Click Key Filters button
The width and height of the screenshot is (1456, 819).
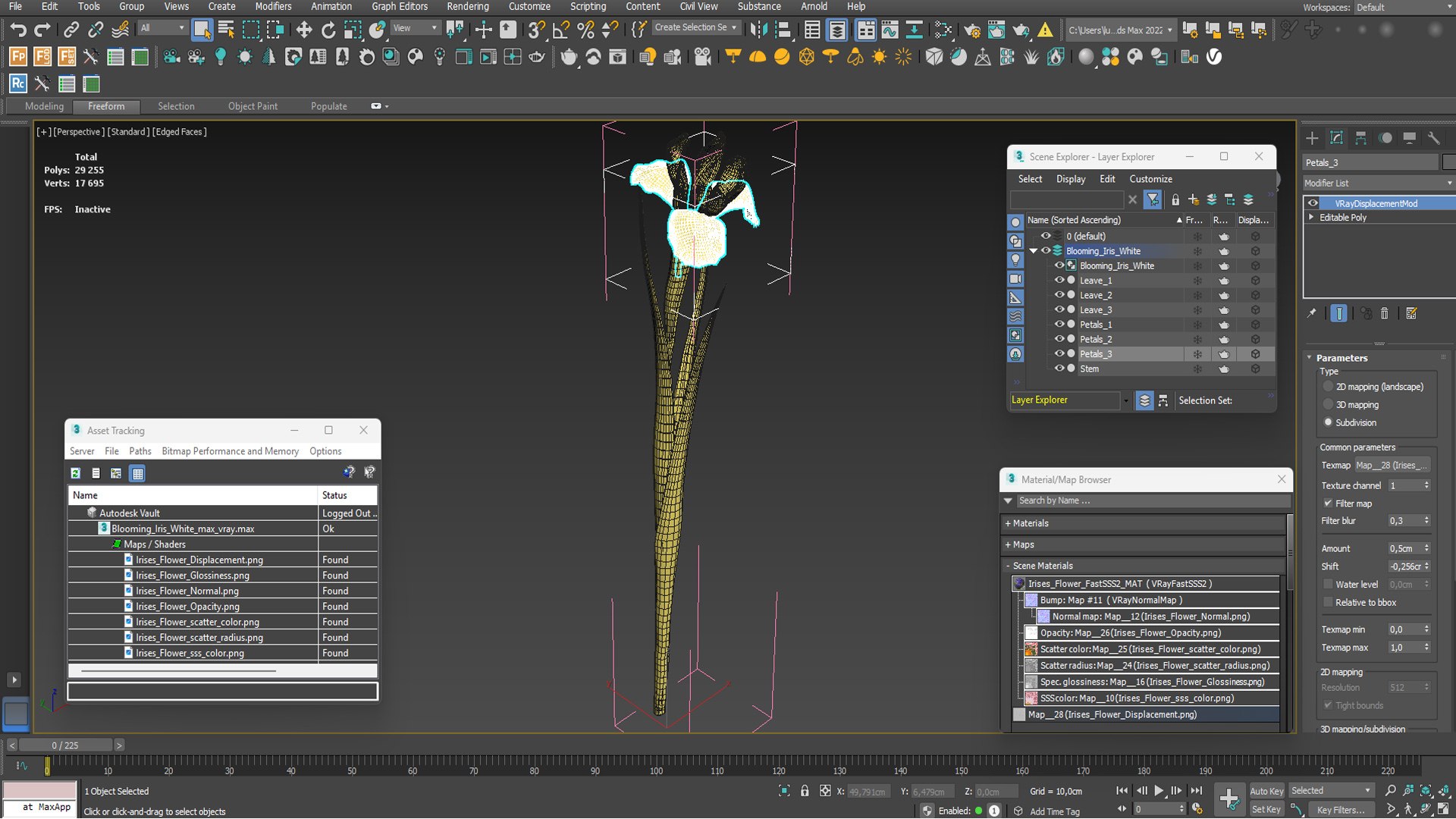[x=1340, y=810]
